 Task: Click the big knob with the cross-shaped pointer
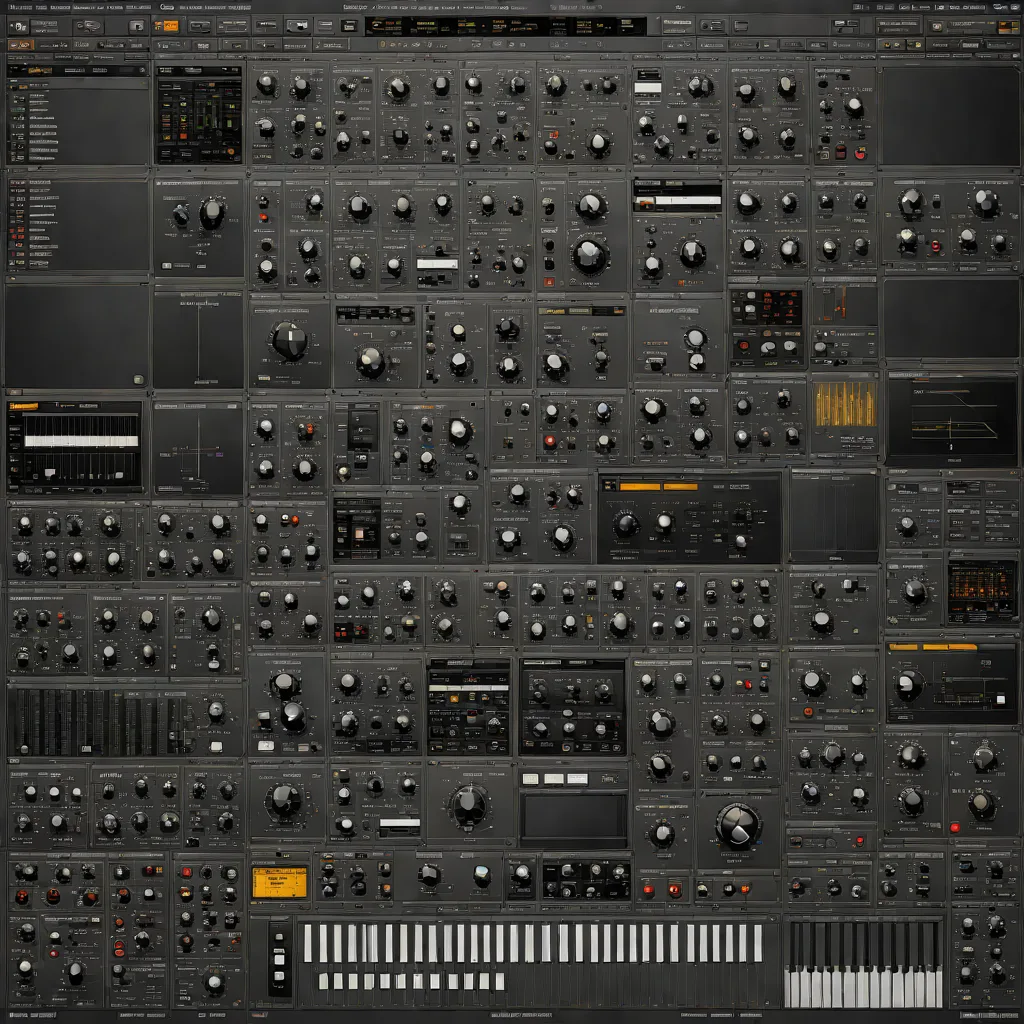tap(289, 341)
